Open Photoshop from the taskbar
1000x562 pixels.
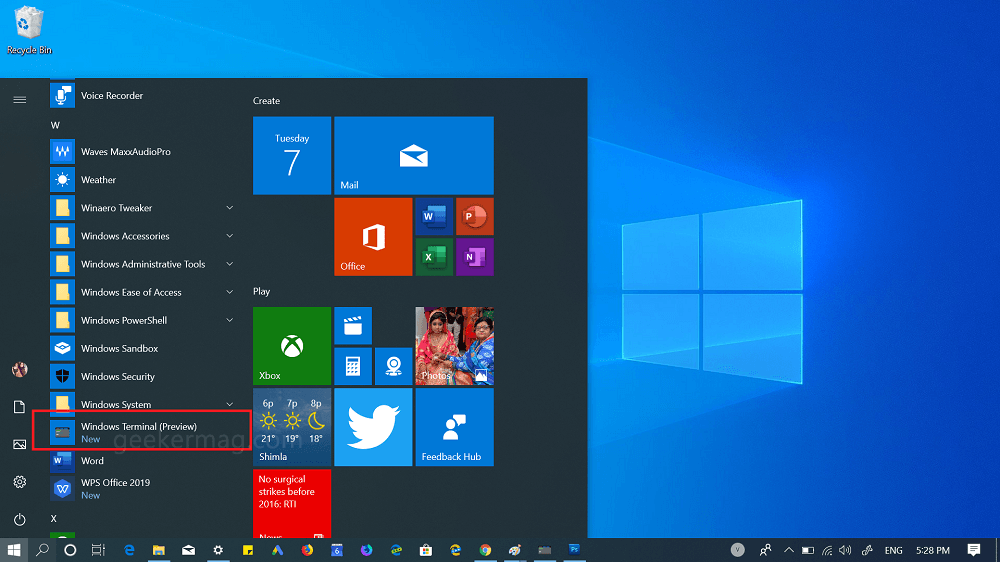coord(574,550)
